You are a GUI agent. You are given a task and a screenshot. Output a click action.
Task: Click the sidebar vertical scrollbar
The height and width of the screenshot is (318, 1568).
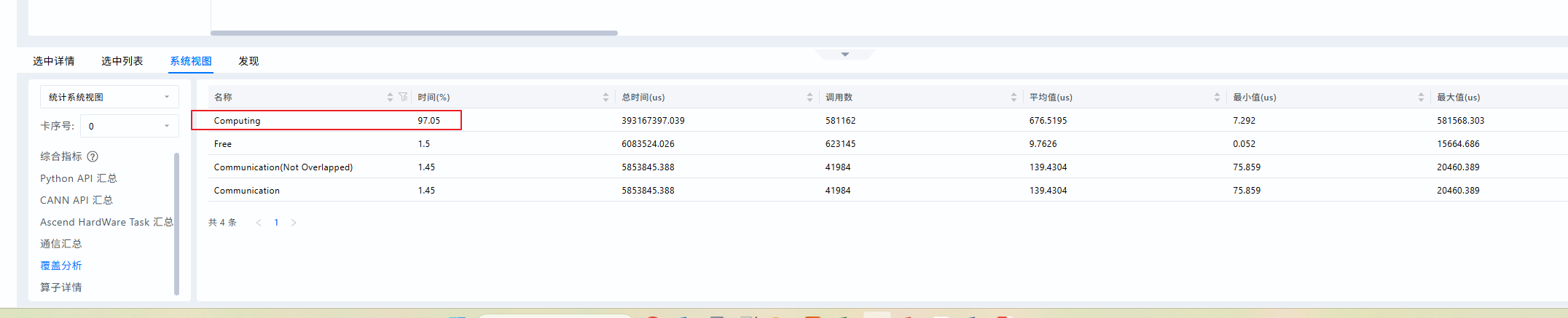click(x=177, y=224)
